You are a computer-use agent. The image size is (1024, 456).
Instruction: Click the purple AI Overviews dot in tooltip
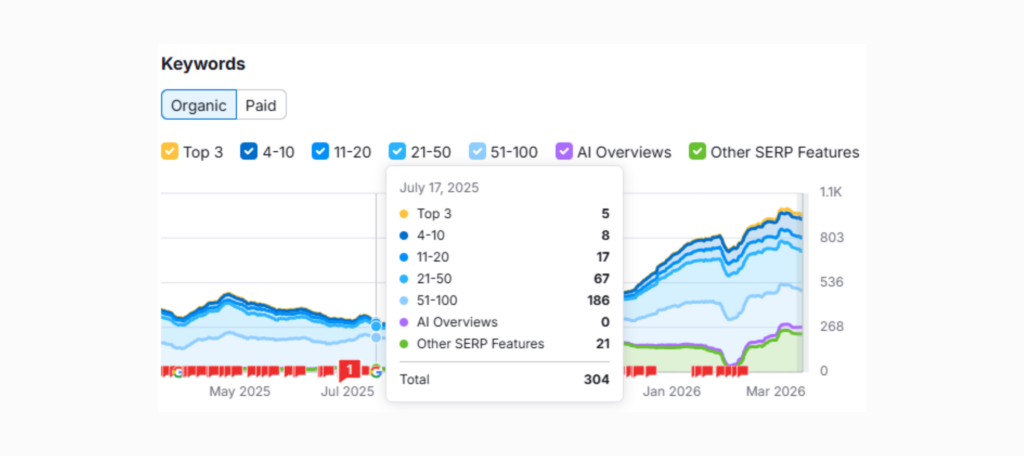(x=403, y=322)
